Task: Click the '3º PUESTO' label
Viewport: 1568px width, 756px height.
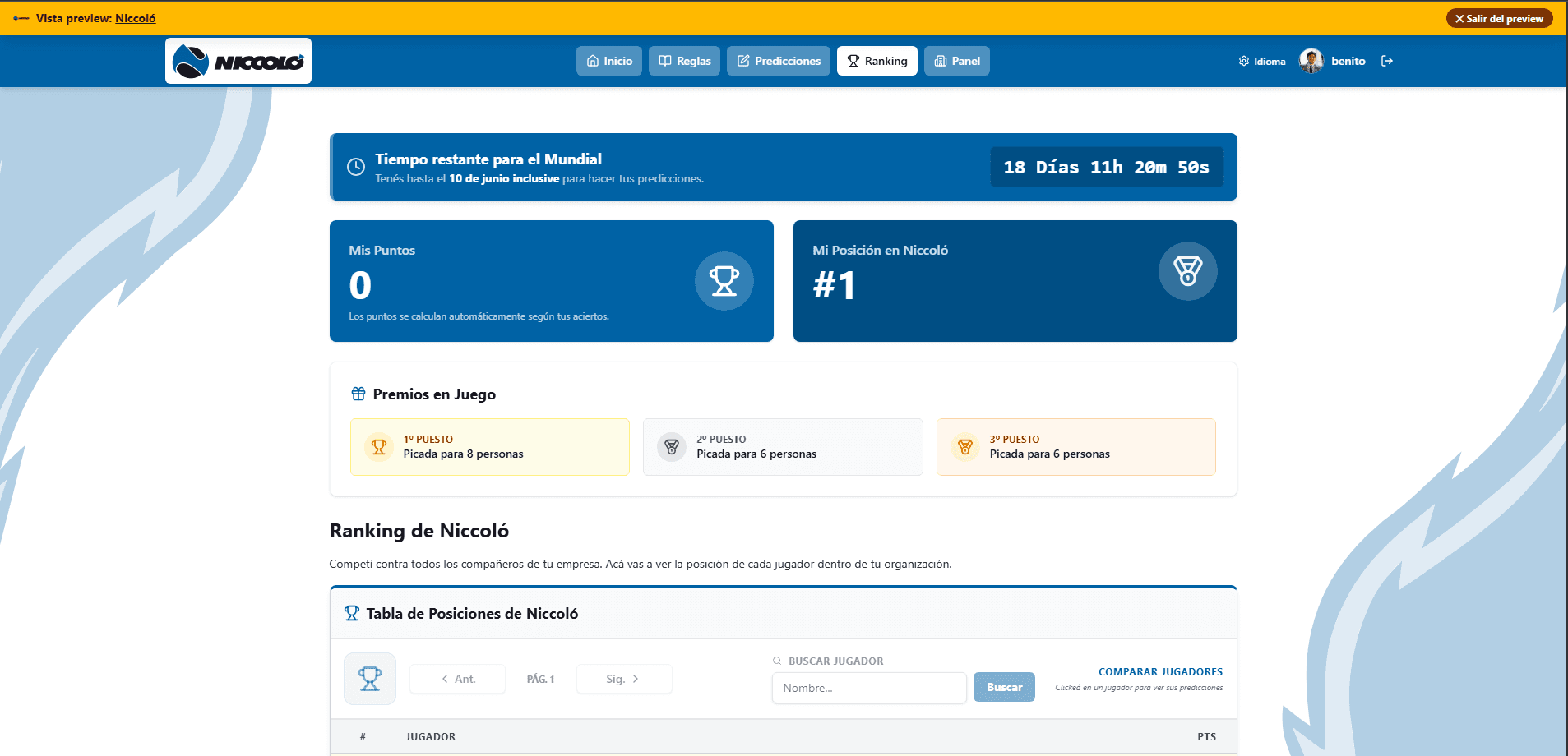Action: click(x=1015, y=440)
